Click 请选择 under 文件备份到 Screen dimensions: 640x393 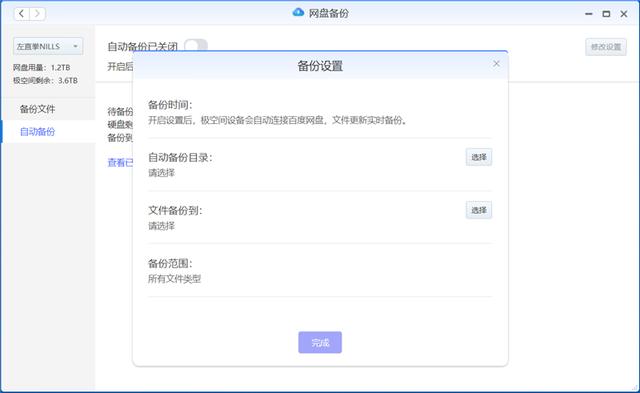pos(162,226)
